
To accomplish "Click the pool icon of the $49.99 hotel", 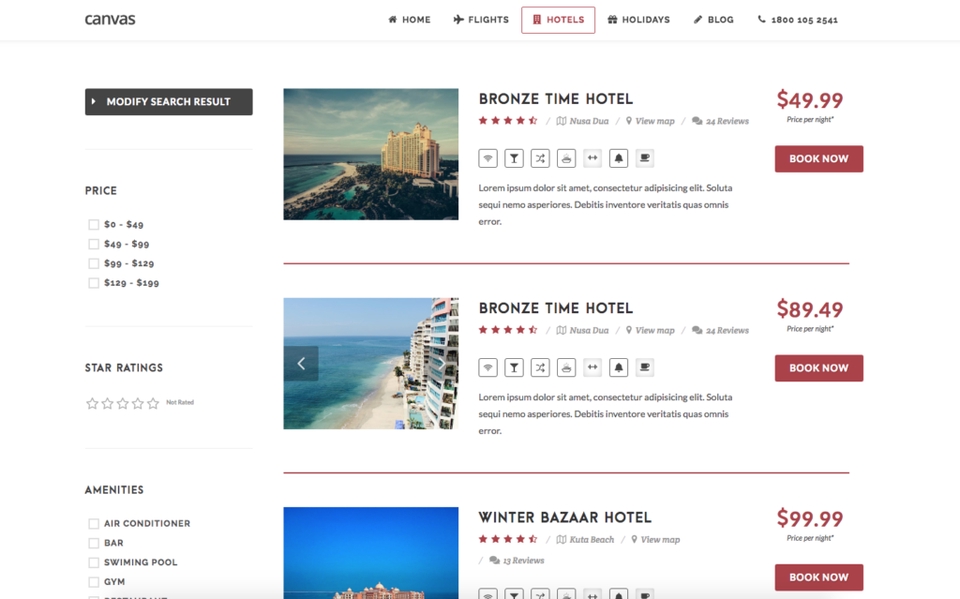I will coord(566,159).
